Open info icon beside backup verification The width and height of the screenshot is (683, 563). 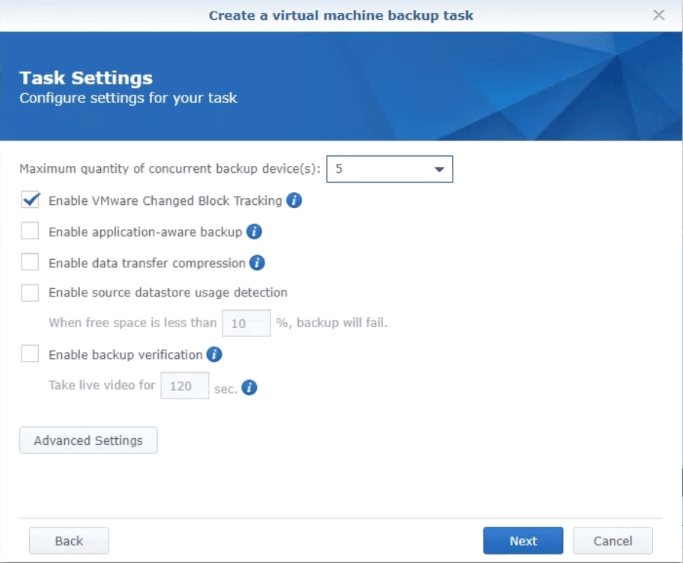(214, 354)
